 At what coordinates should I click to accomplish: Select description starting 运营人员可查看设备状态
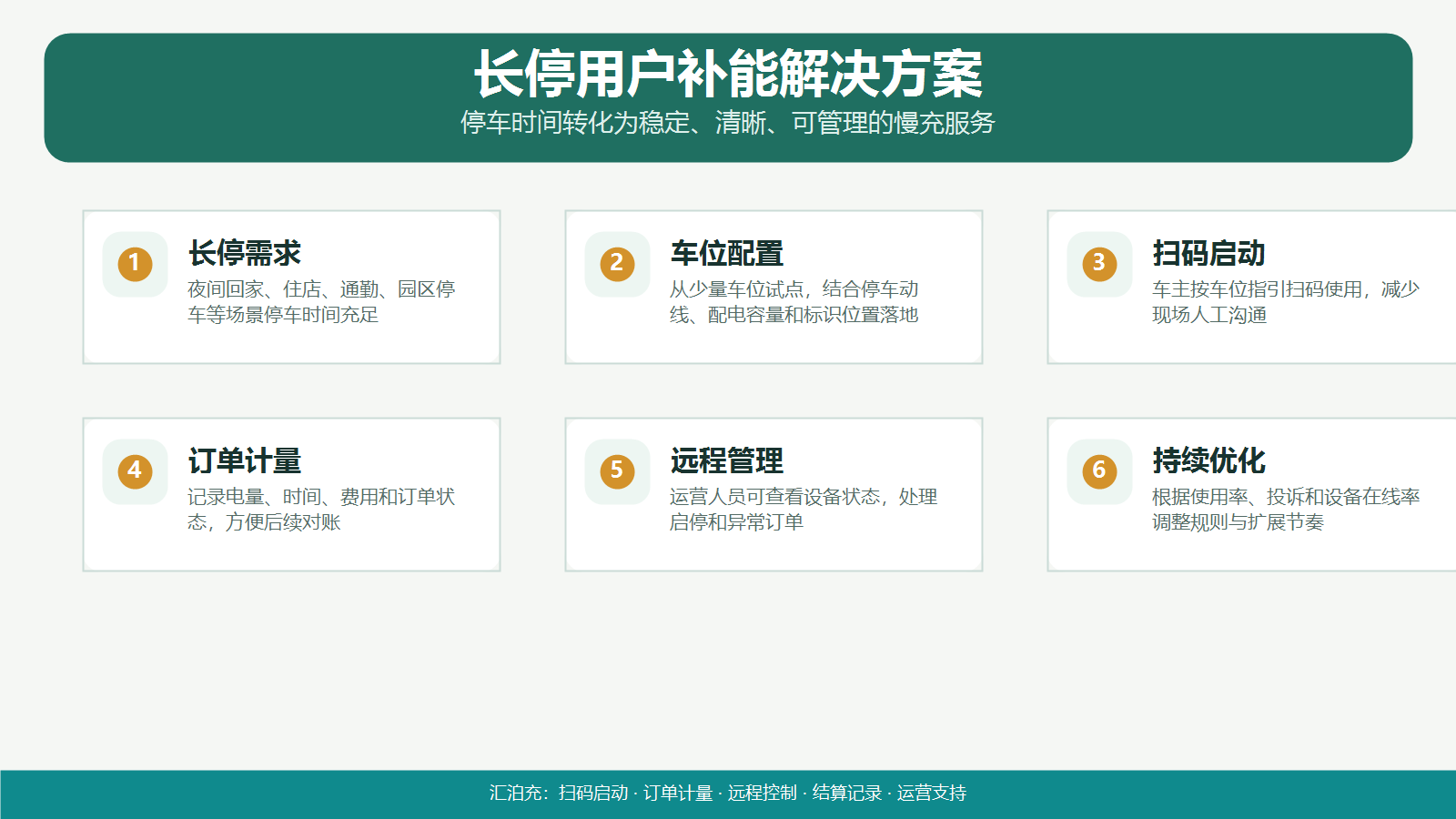[x=804, y=510]
